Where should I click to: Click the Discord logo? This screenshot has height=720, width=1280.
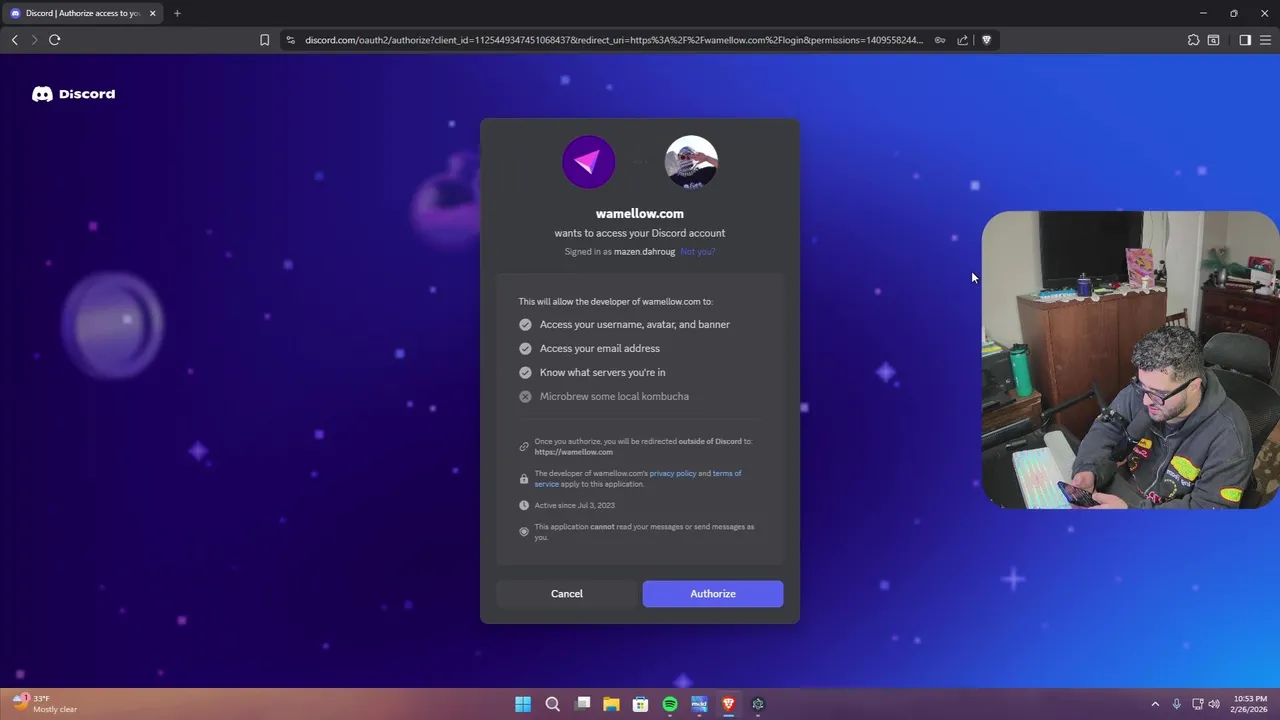73,94
